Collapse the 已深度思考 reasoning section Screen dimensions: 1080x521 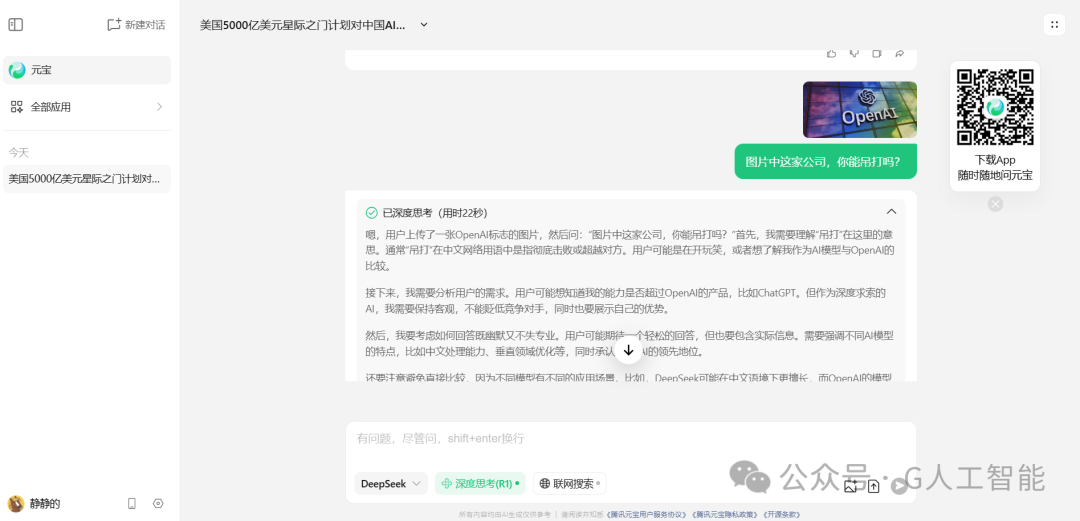coord(891,212)
